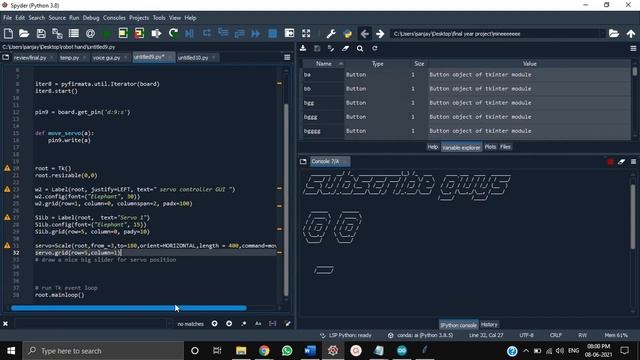Screen dimensions: 640x360
Task: Toggle regular expression search option
Action: click(244, 324)
